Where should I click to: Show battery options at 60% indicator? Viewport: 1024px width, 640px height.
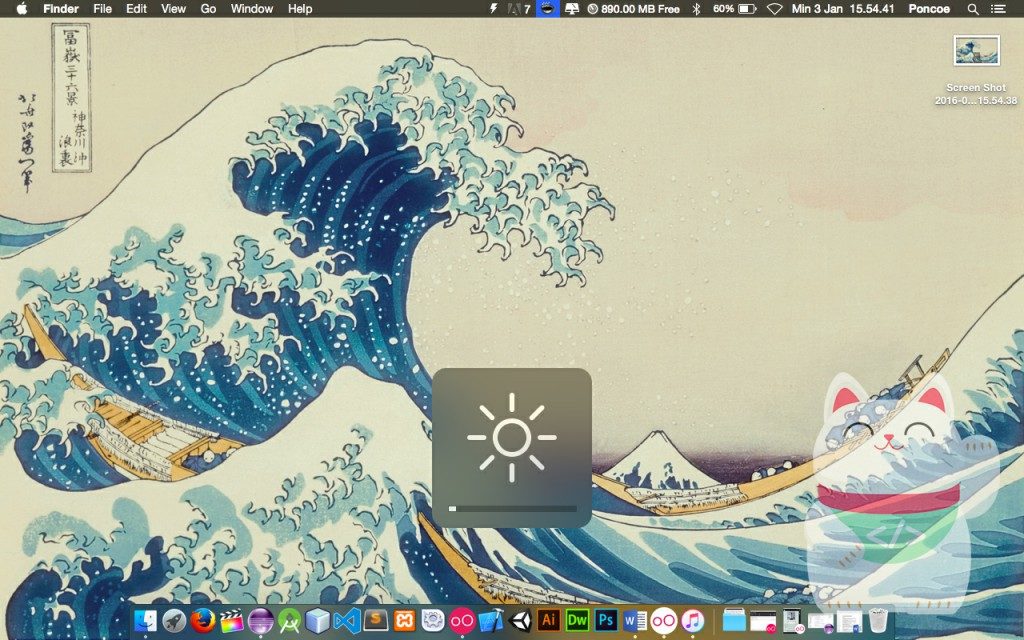[x=736, y=9]
